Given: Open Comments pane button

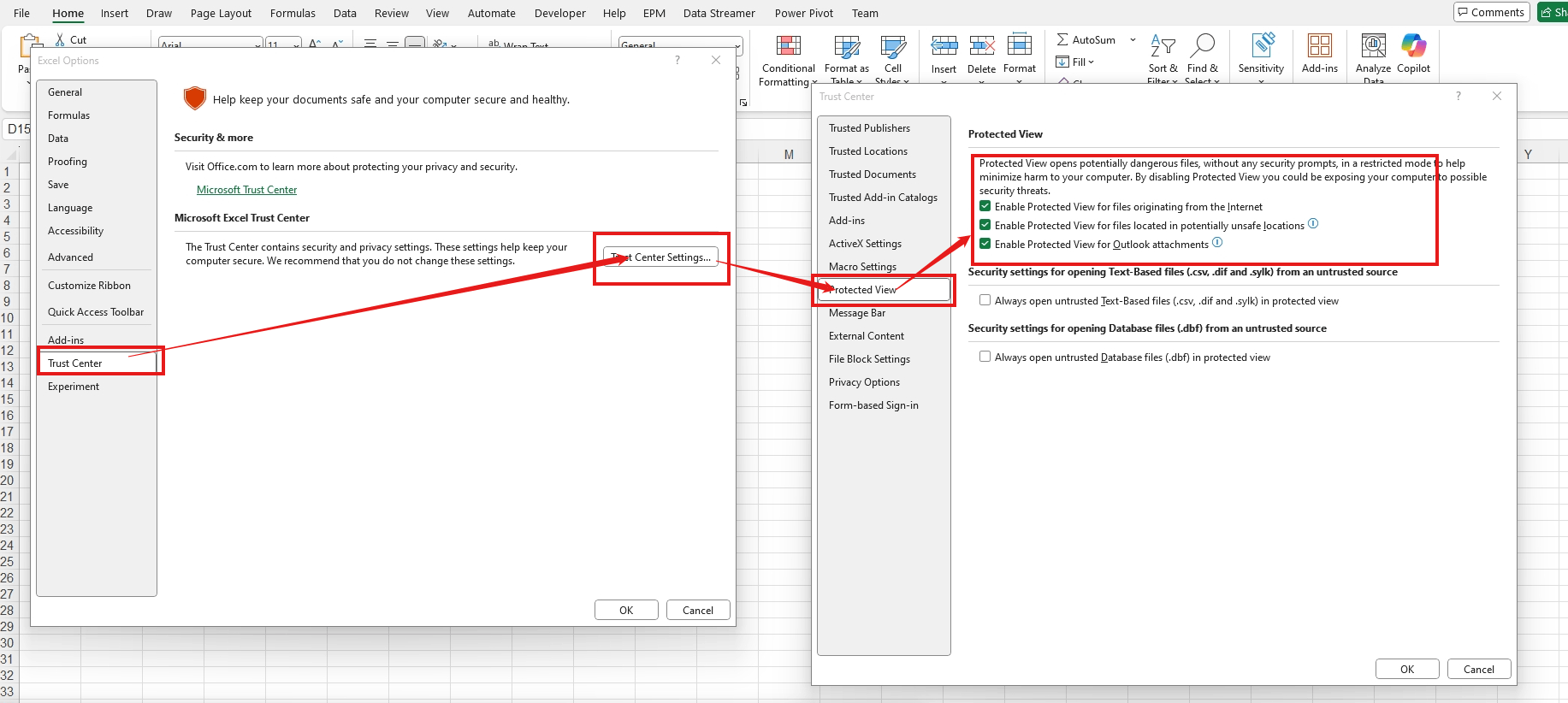Looking at the screenshot, I should (1491, 12).
